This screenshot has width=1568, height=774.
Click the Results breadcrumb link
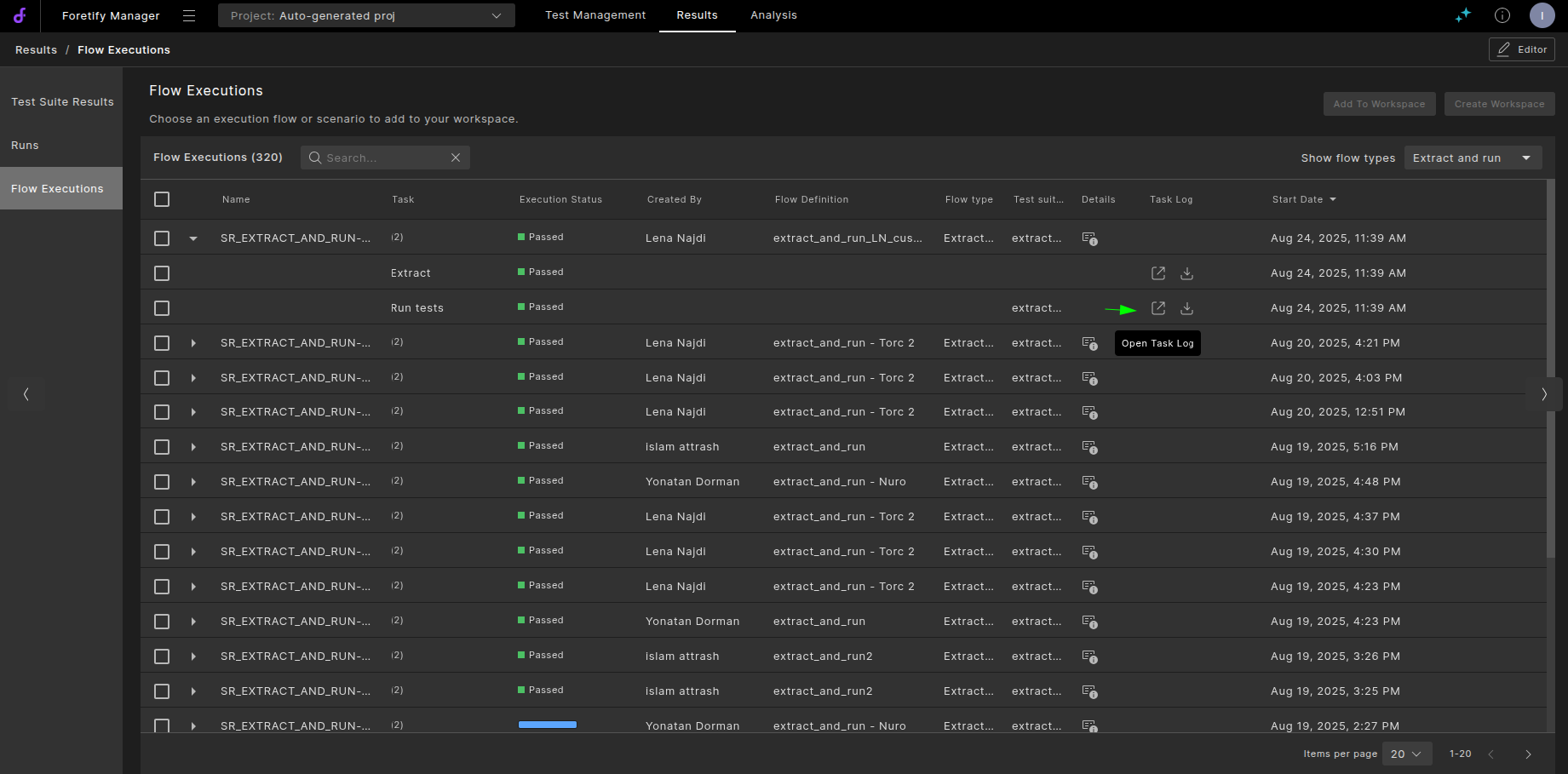(36, 50)
